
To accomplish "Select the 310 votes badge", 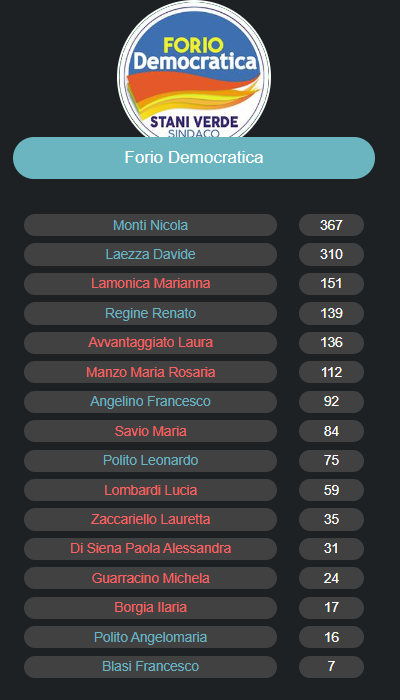I will [x=331, y=254].
